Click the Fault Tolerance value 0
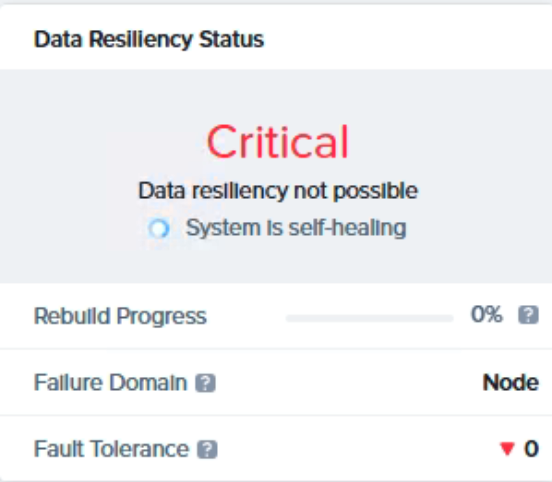This screenshot has width=552, height=482. pyautogui.click(x=532, y=449)
